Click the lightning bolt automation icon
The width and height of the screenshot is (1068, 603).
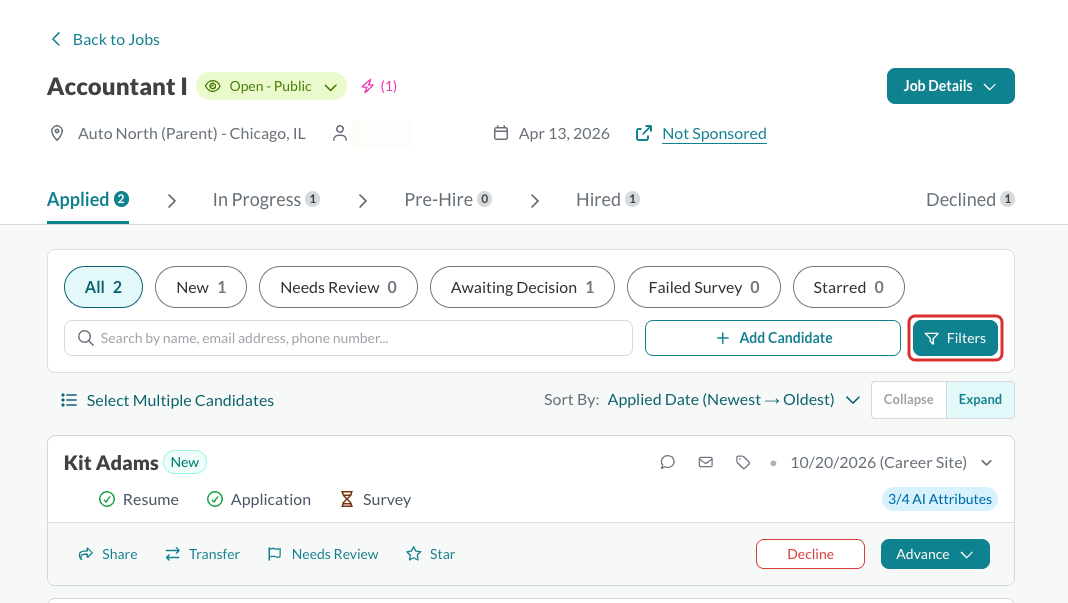tap(368, 86)
